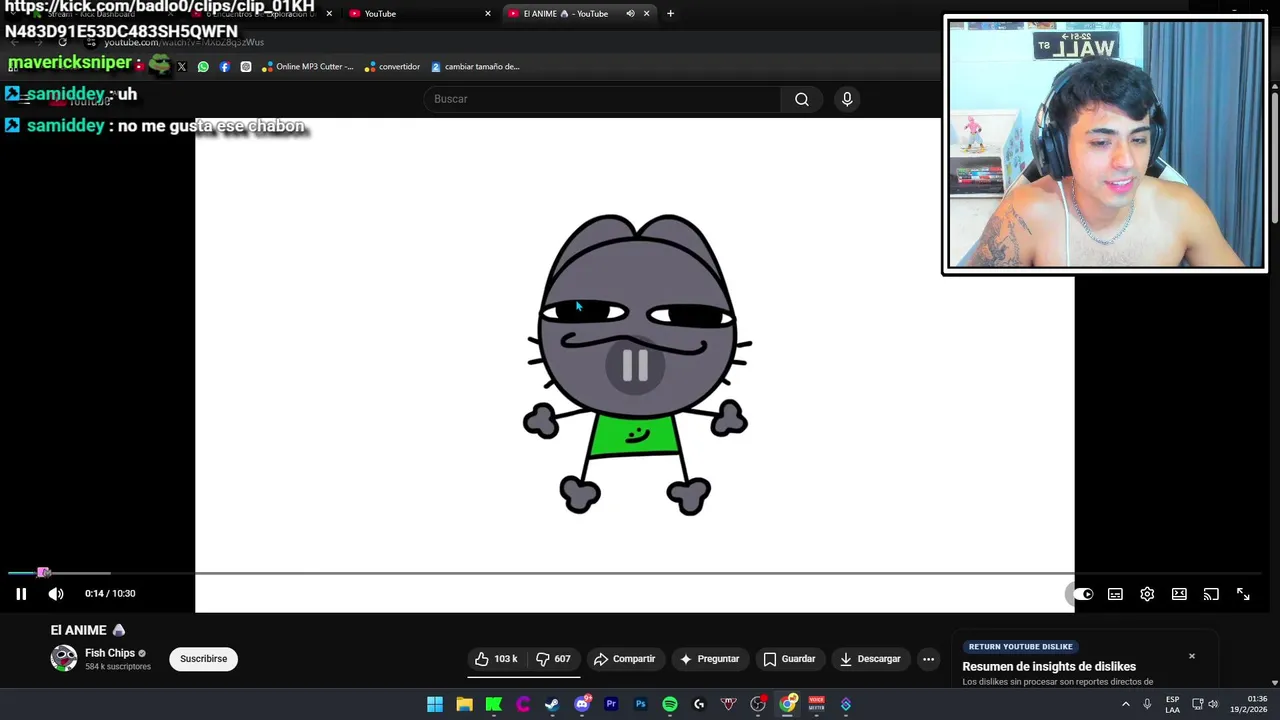Open the ESP LAA language selector

pyautogui.click(x=1172, y=704)
